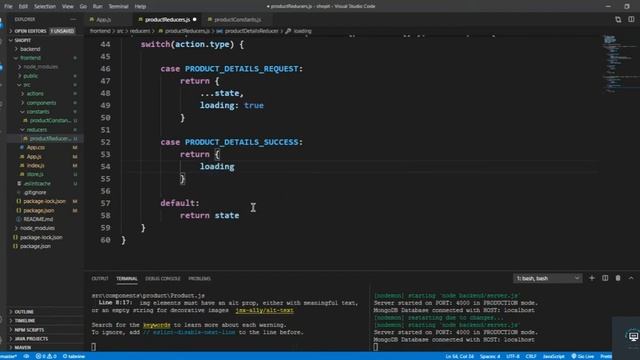The image size is (640, 360).
Task: Collapse the constants folder
Action: (38, 112)
